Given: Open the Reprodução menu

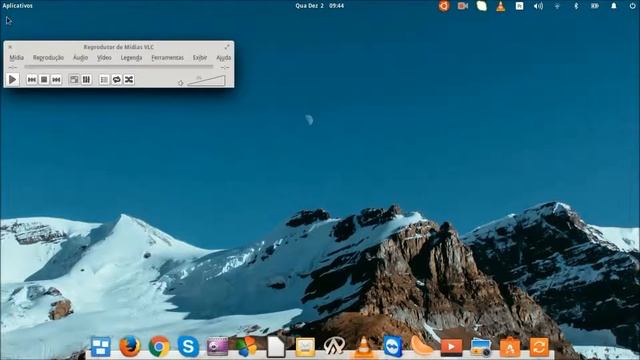Looking at the screenshot, I should tap(48, 58).
